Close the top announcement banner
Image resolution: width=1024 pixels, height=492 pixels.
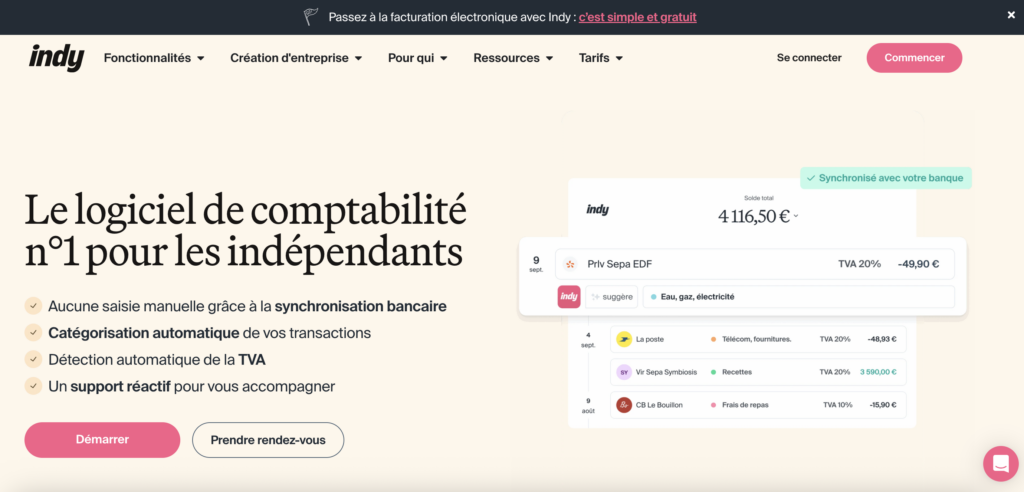pyautogui.click(x=1011, y=16)
